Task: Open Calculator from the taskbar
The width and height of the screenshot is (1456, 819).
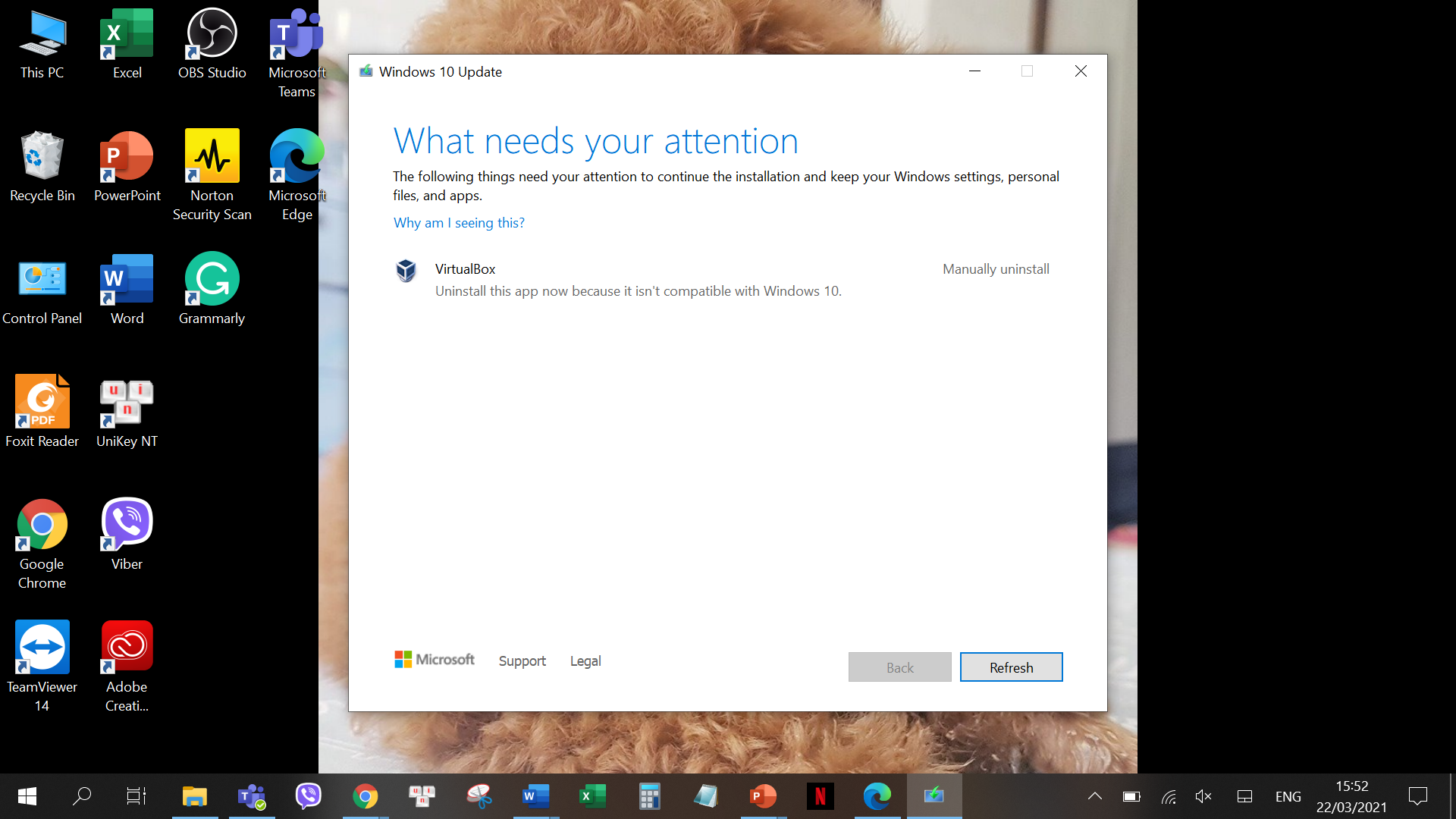Action: 650,796
